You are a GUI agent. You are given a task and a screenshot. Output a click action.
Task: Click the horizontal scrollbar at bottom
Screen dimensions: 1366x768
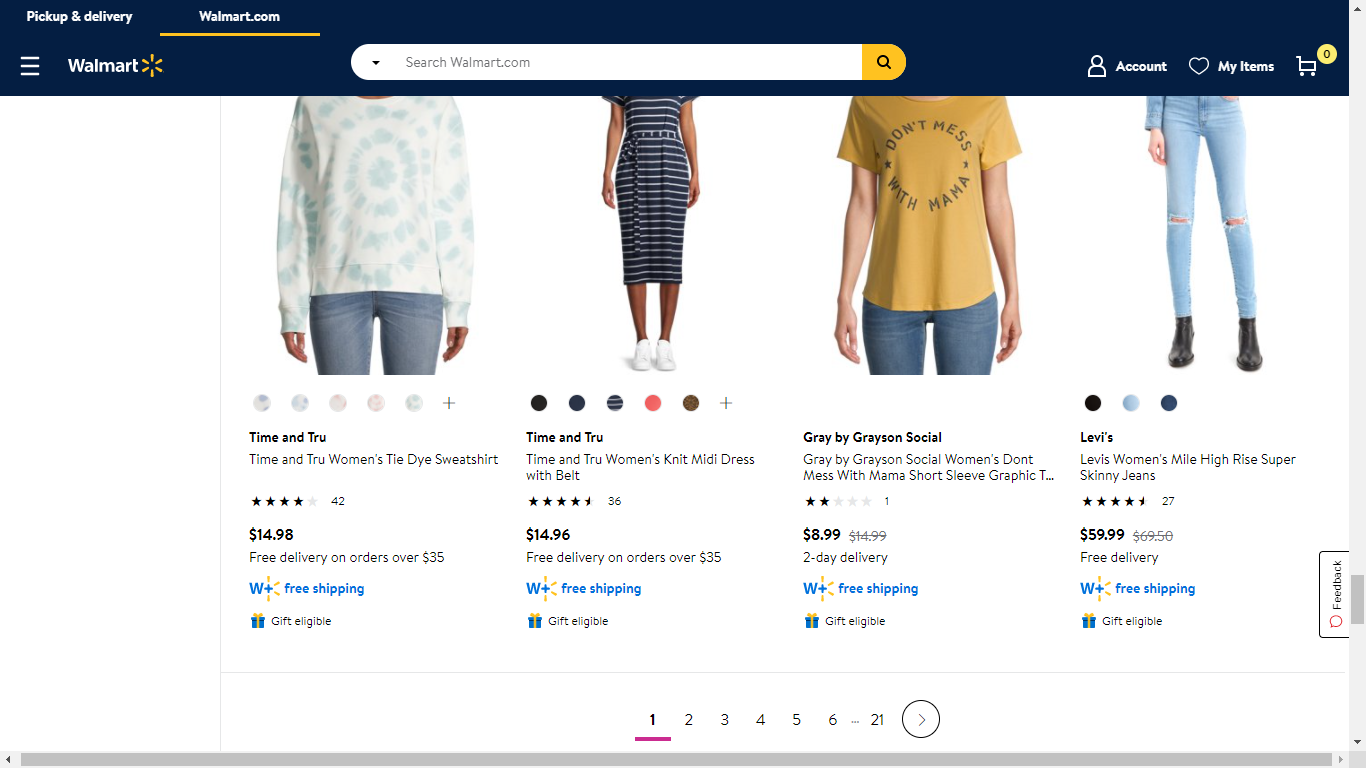(676, 760)
